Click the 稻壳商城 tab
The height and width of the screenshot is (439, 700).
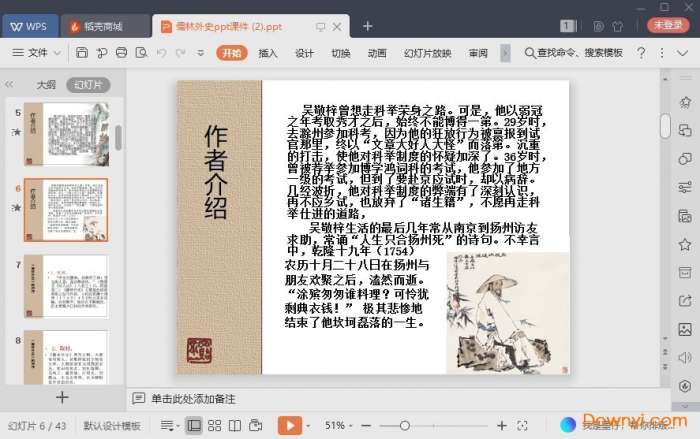point(103,25)
